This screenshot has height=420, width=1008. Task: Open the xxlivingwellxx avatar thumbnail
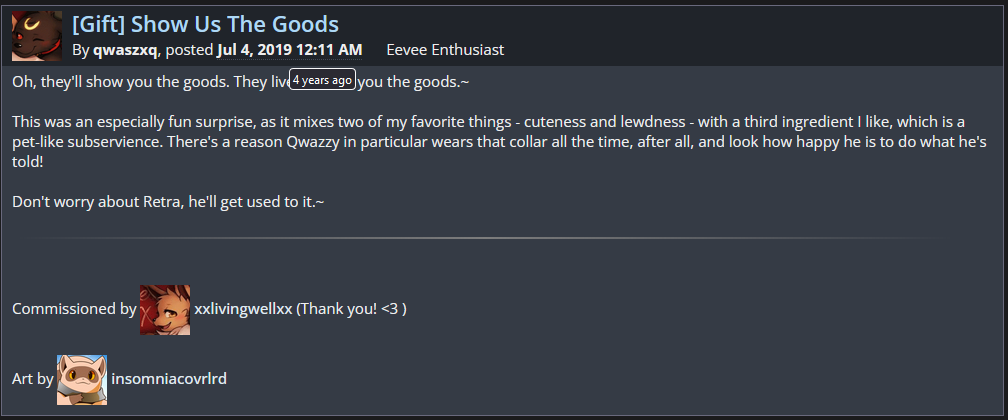coord(165,309)
